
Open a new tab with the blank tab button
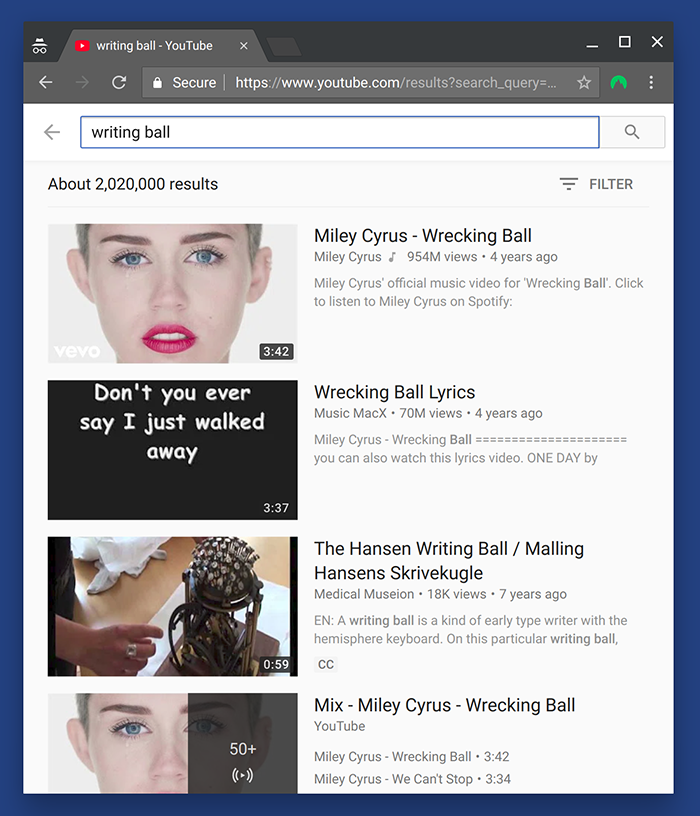284,47
